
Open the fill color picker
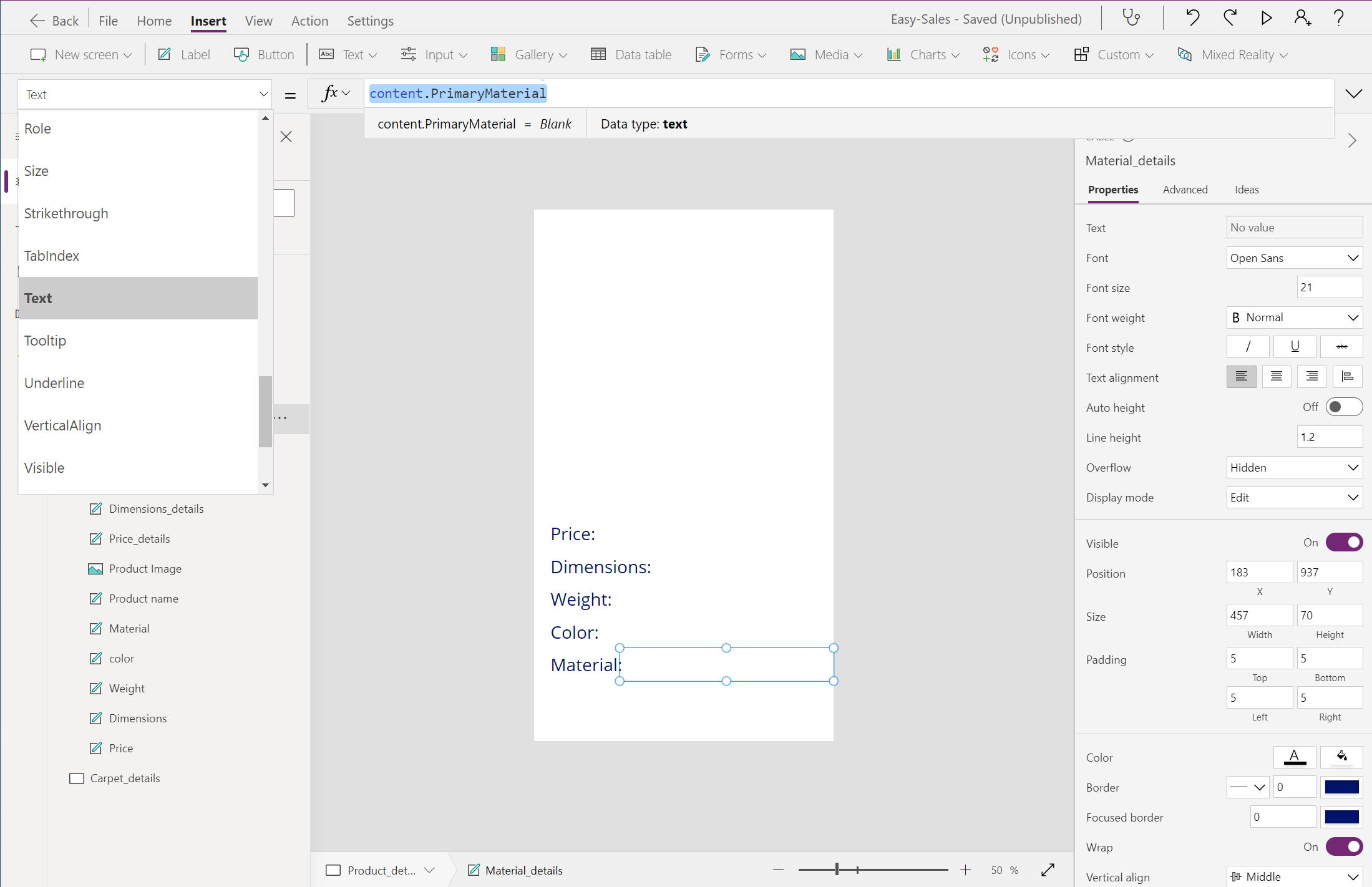pyautogui.click(x=1341, y=757)
